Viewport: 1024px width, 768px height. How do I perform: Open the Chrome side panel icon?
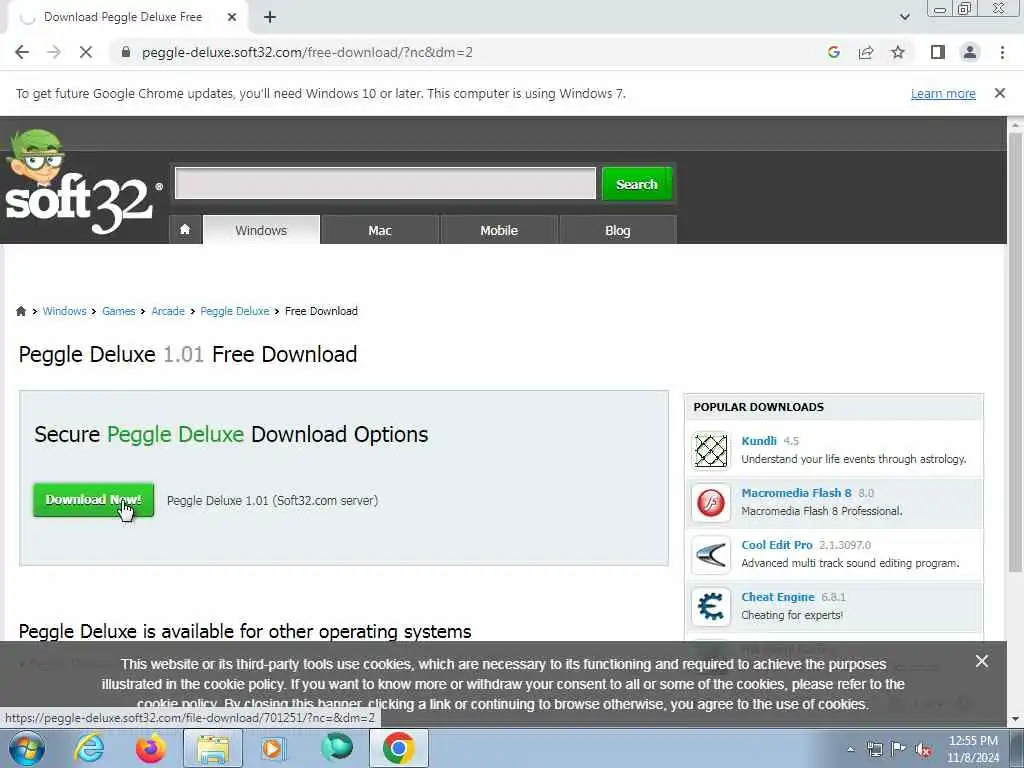click(x=938, y=52)
